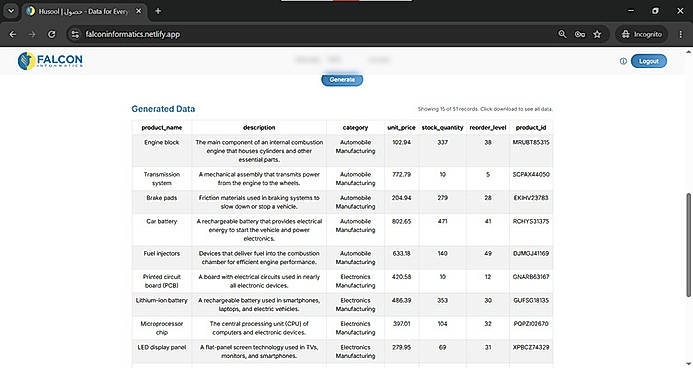The width and height of the screenshot is (693, 368).
Task: Click the Car battery description text
Action: (259, 230)
